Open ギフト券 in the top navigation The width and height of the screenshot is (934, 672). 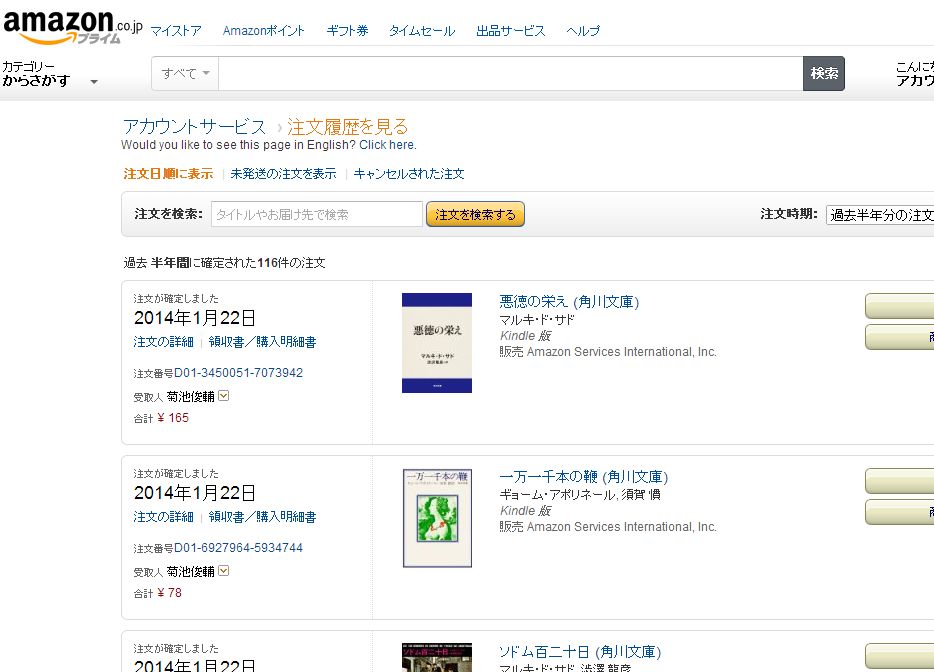tap(347, 31)
